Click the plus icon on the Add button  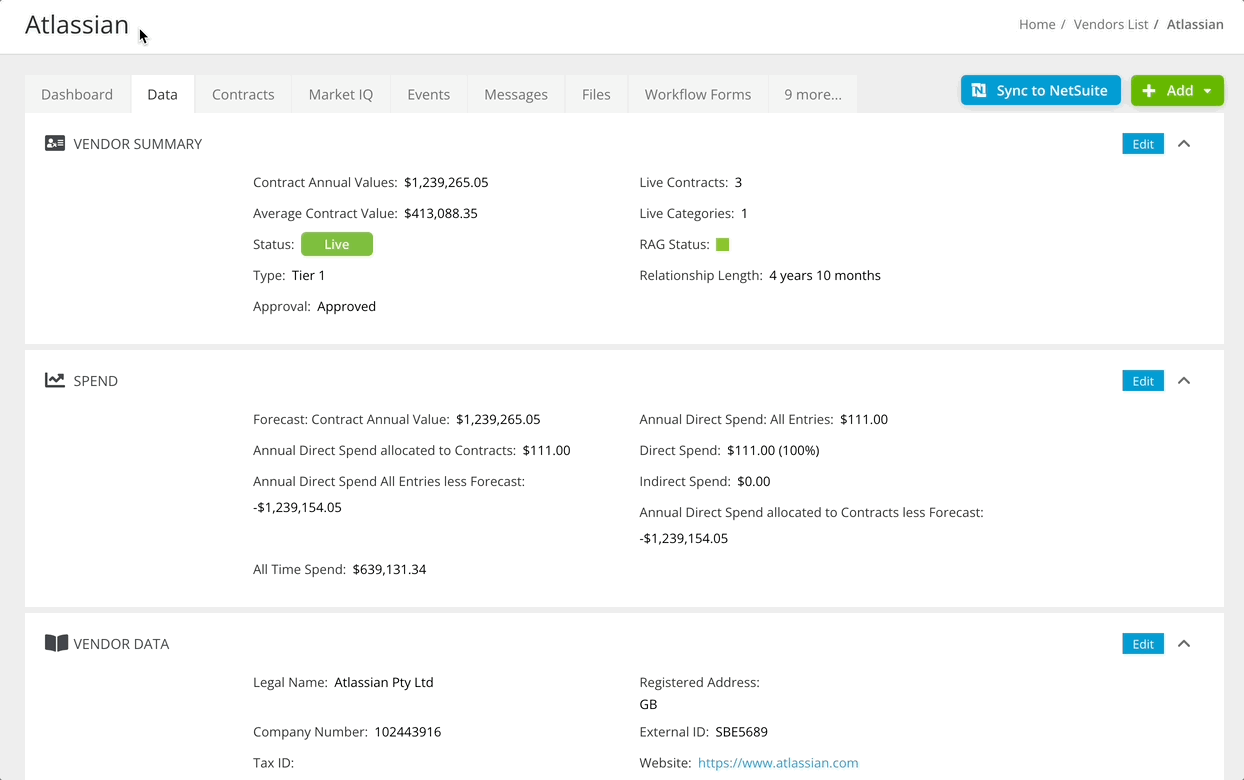(1148, 90)
